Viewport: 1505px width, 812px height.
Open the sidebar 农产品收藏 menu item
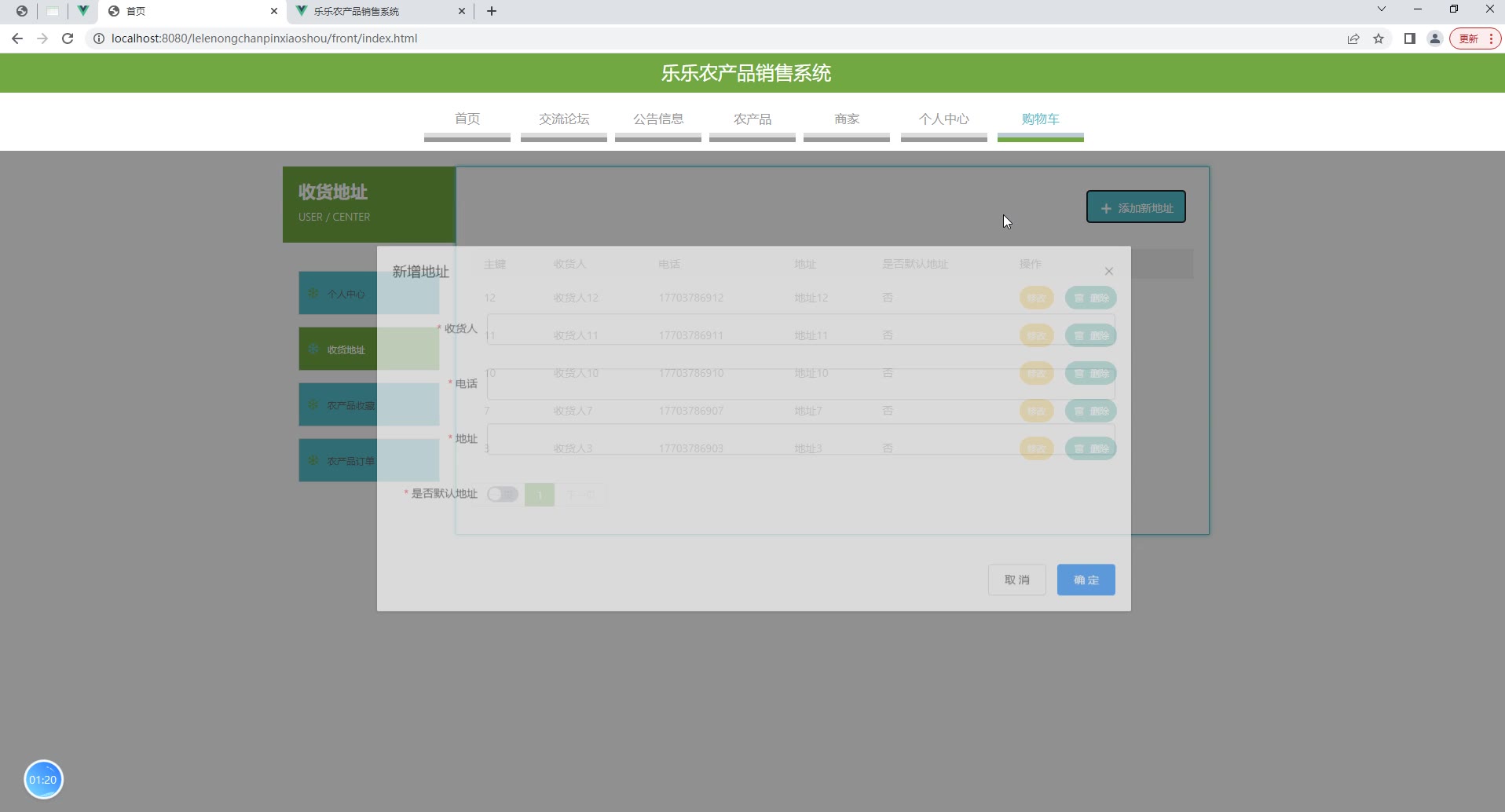tap(368, 405)
